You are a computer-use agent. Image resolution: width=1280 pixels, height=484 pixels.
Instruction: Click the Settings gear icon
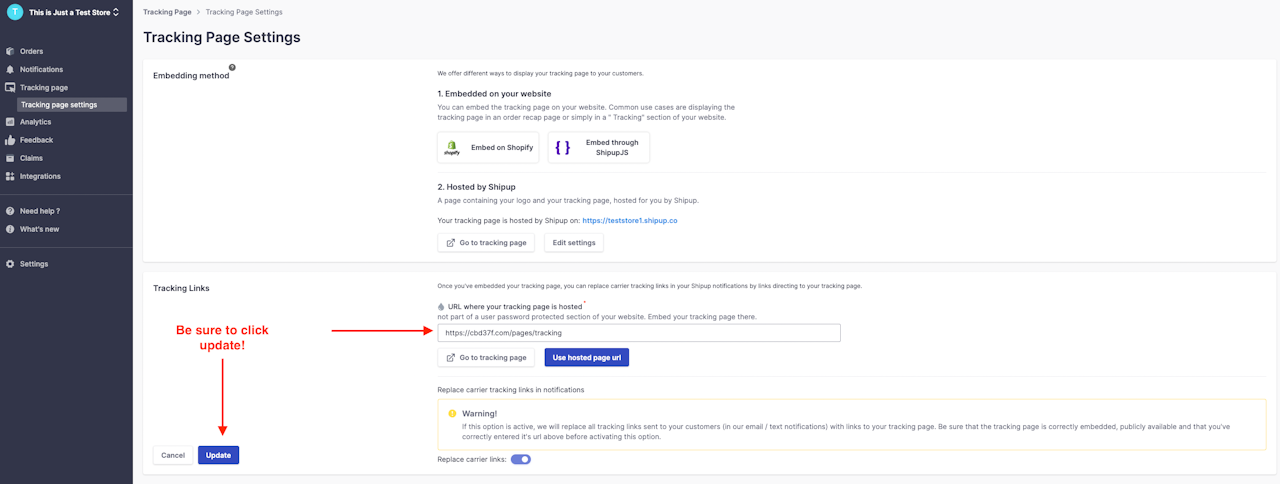coord(10,264)
